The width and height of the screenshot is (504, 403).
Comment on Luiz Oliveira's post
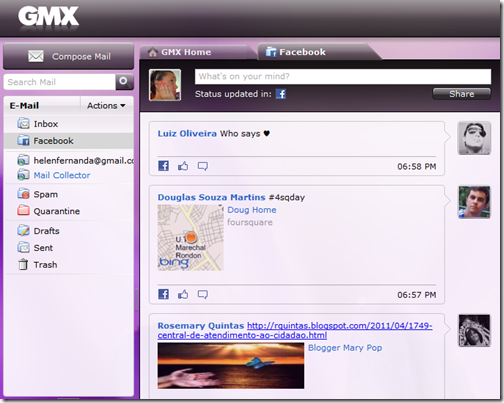(203, 166)
